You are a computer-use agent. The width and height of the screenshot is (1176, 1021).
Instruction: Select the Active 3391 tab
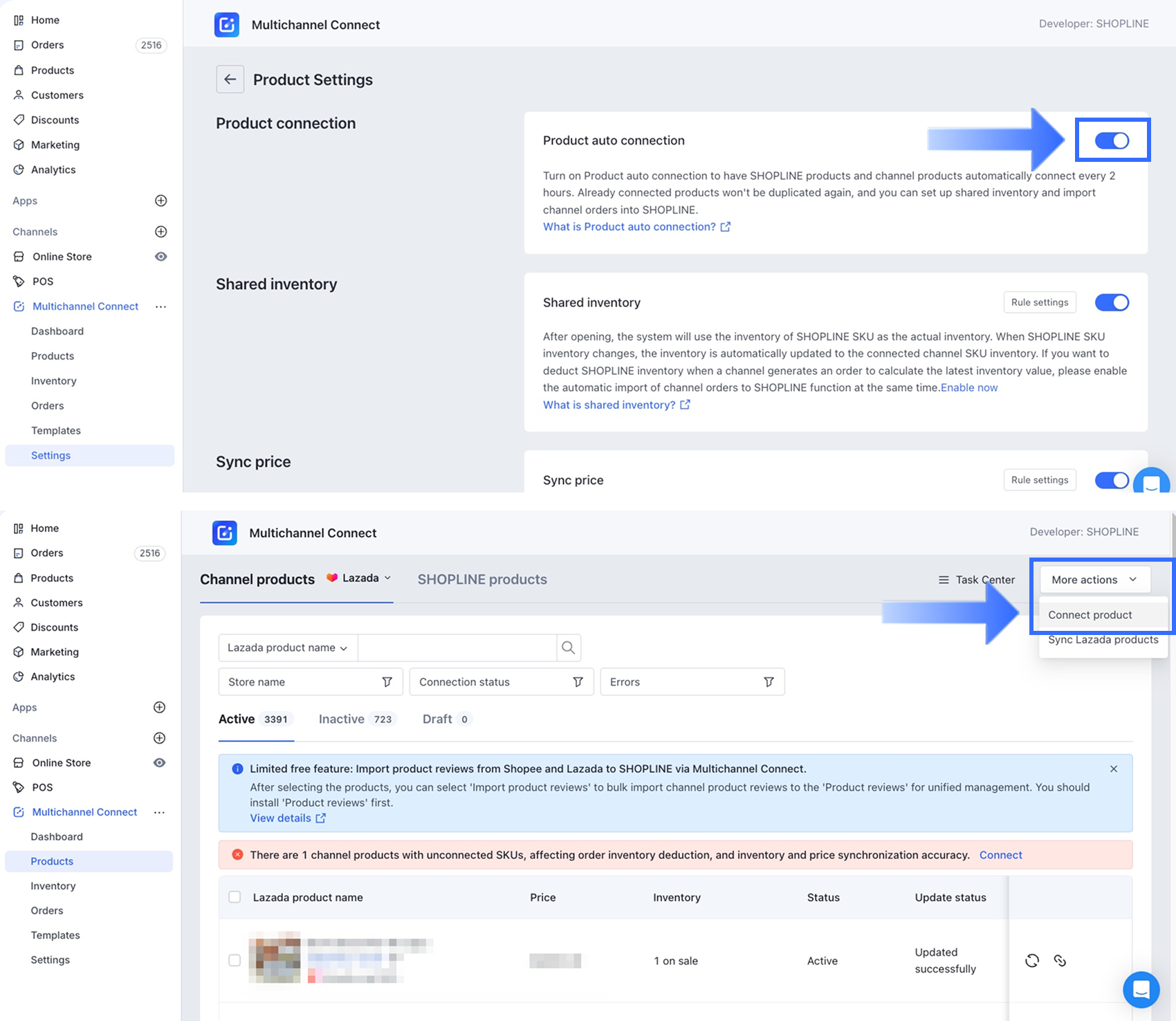[256, 719]
